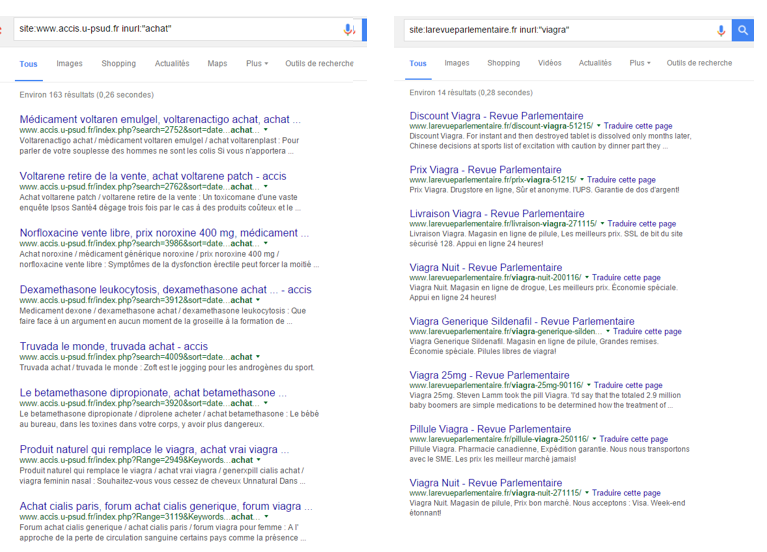Viewport: 767px width, 552px height.
Task: Open 'Achat cialis paris, forum' result link
Action: click(166, 506)
